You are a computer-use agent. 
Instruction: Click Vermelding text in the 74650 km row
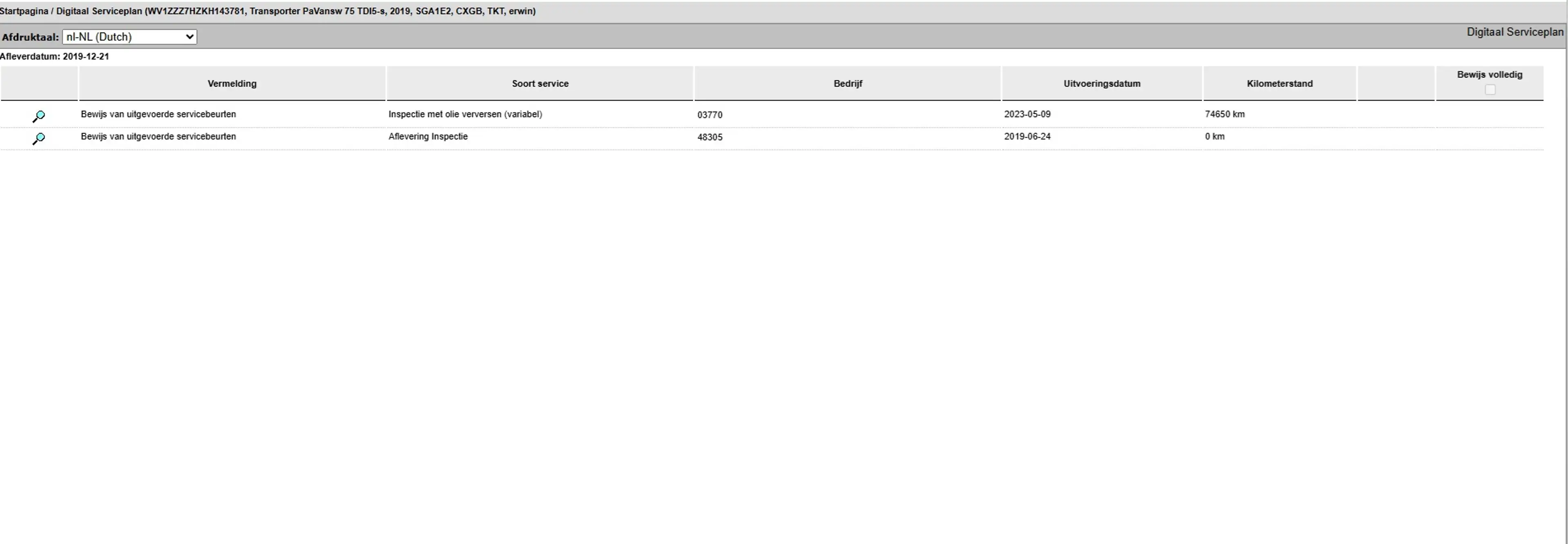[158, 114]
